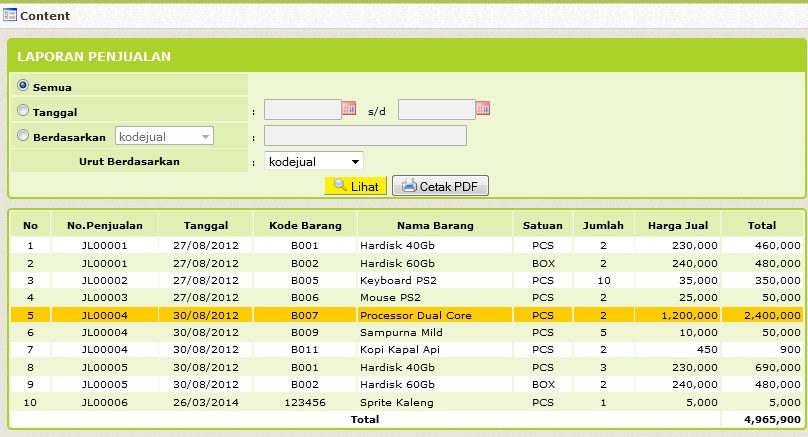This screenshot has width=808, height=437.
Task: Click the 35,000 price cell
Action: (x=678, y=280)
